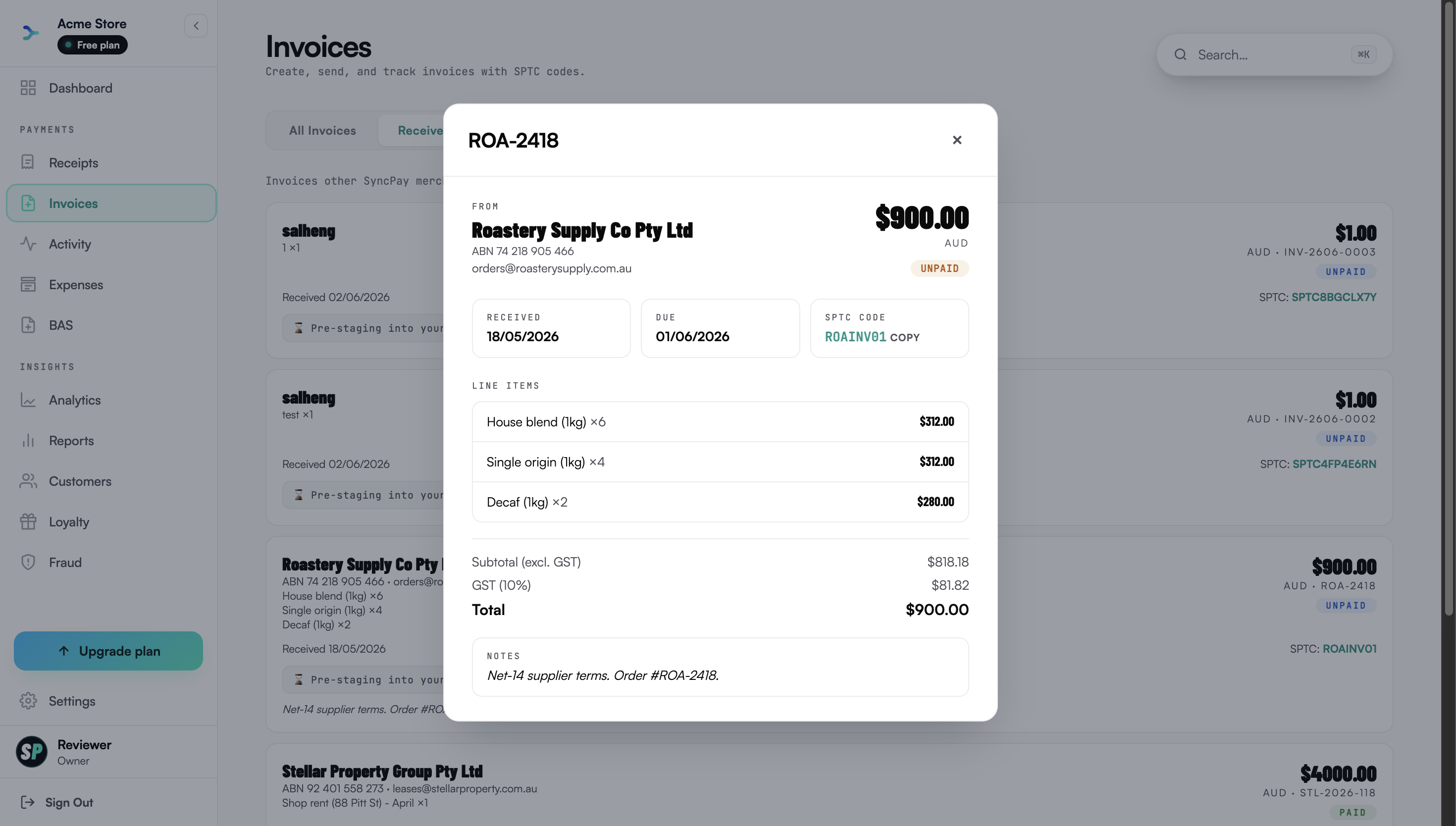The image size is (1456, 826).
Task: Collapse the sidebar with the chevron button
Action: (x=196, y=26)
